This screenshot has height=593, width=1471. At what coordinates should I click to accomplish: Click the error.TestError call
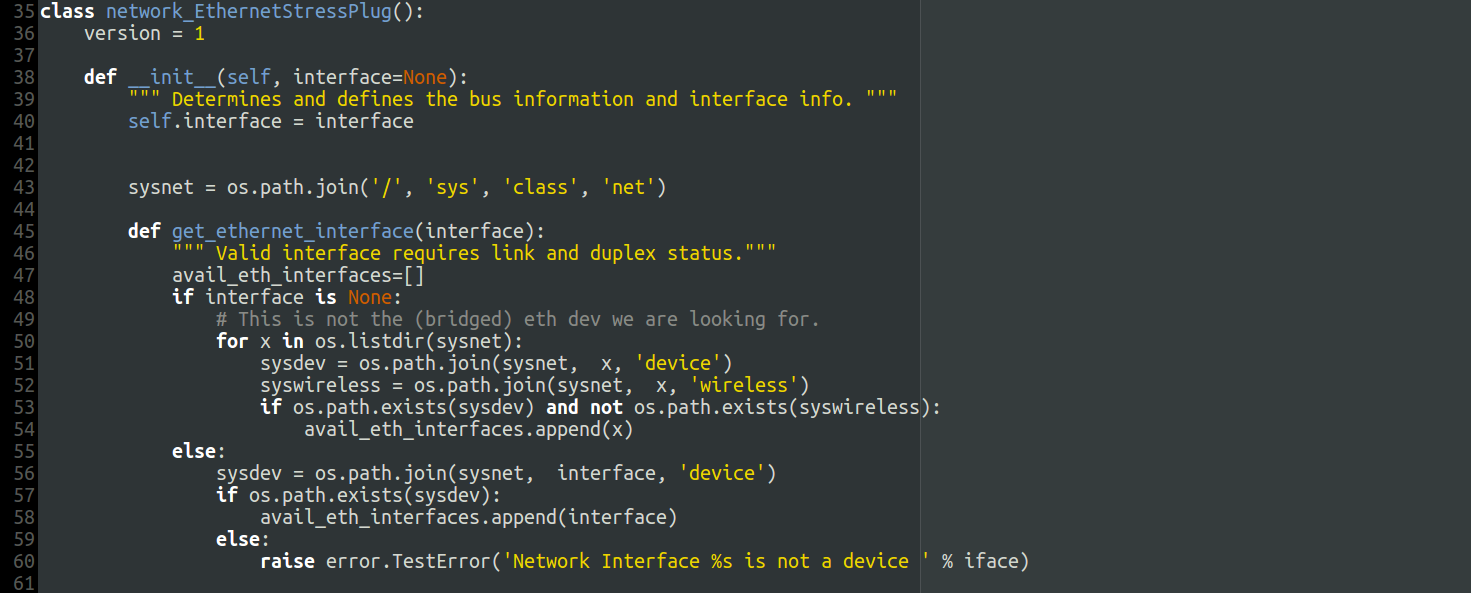click(409, 562)
